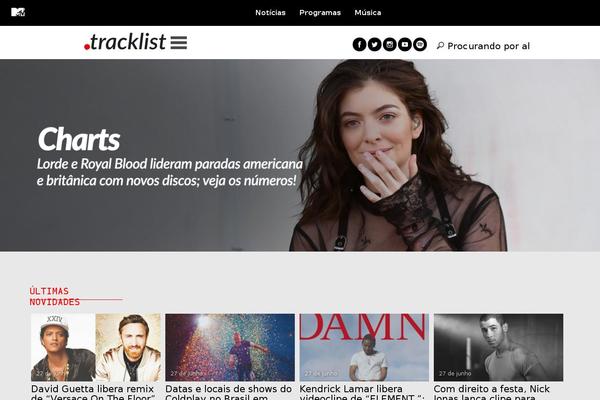600x400 pixels.
Task: Open the Spotify social icon
Action: point(420,44)
